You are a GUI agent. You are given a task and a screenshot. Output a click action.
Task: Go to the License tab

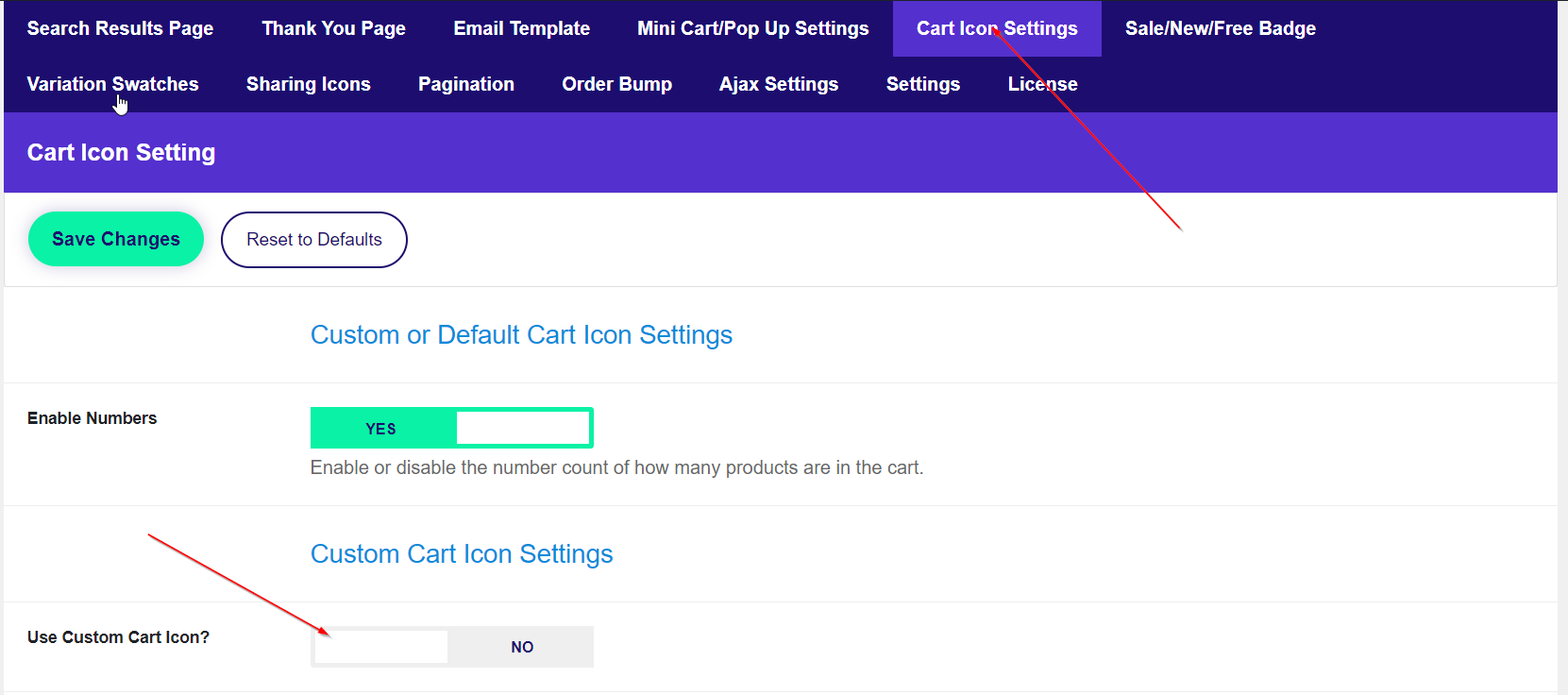1042,84
